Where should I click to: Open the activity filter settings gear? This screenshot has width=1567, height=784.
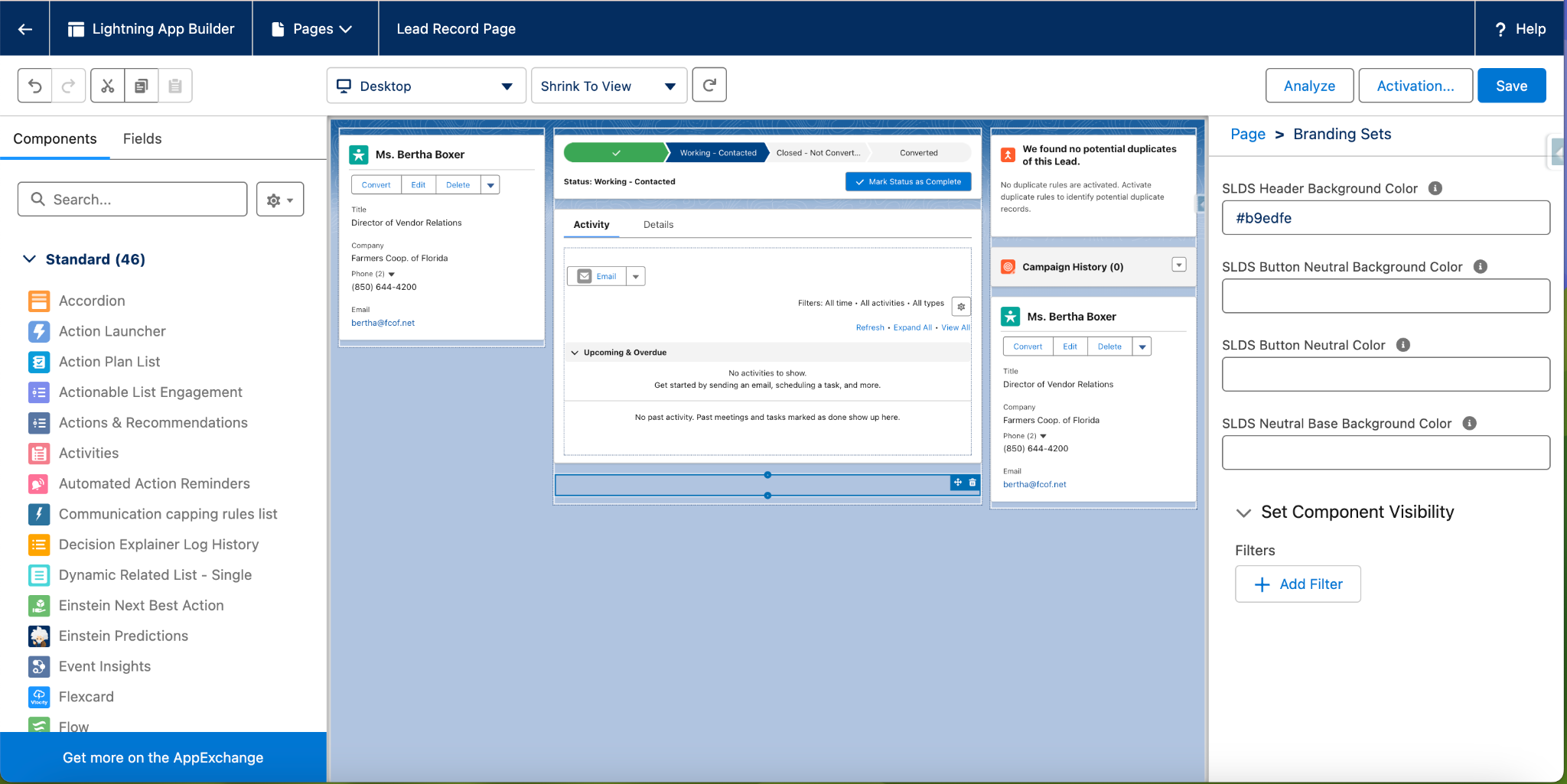click(x=961, y=307)
